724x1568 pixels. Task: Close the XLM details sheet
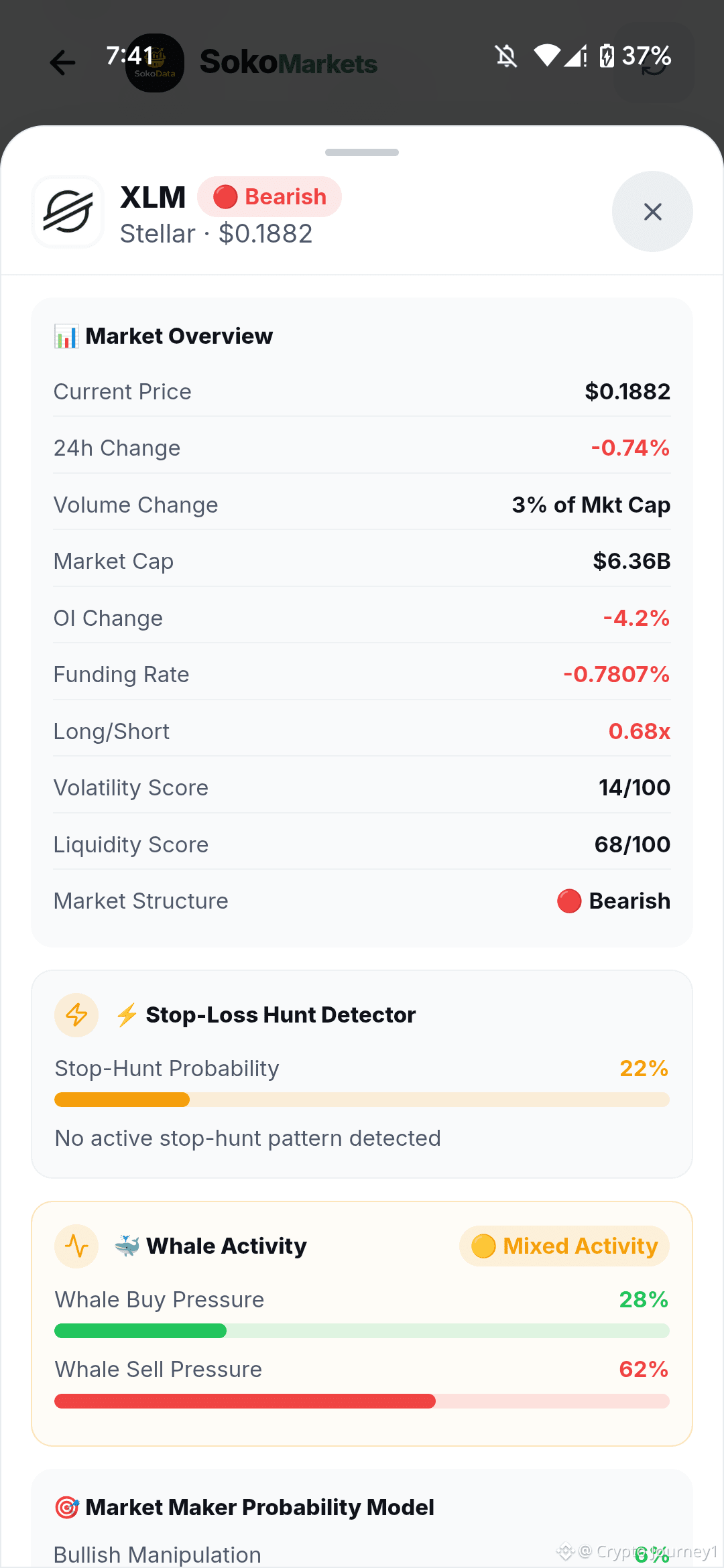(x=652, y=212)
